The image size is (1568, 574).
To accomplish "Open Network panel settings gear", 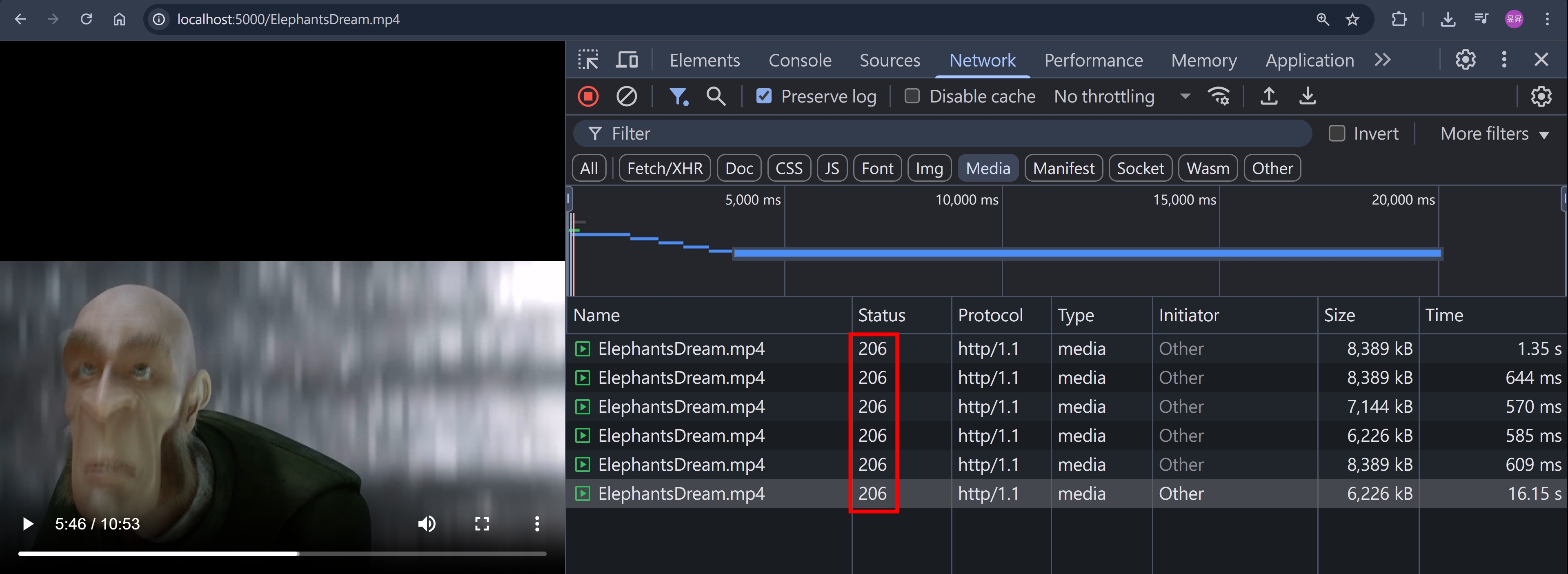I will (1541, 96).
